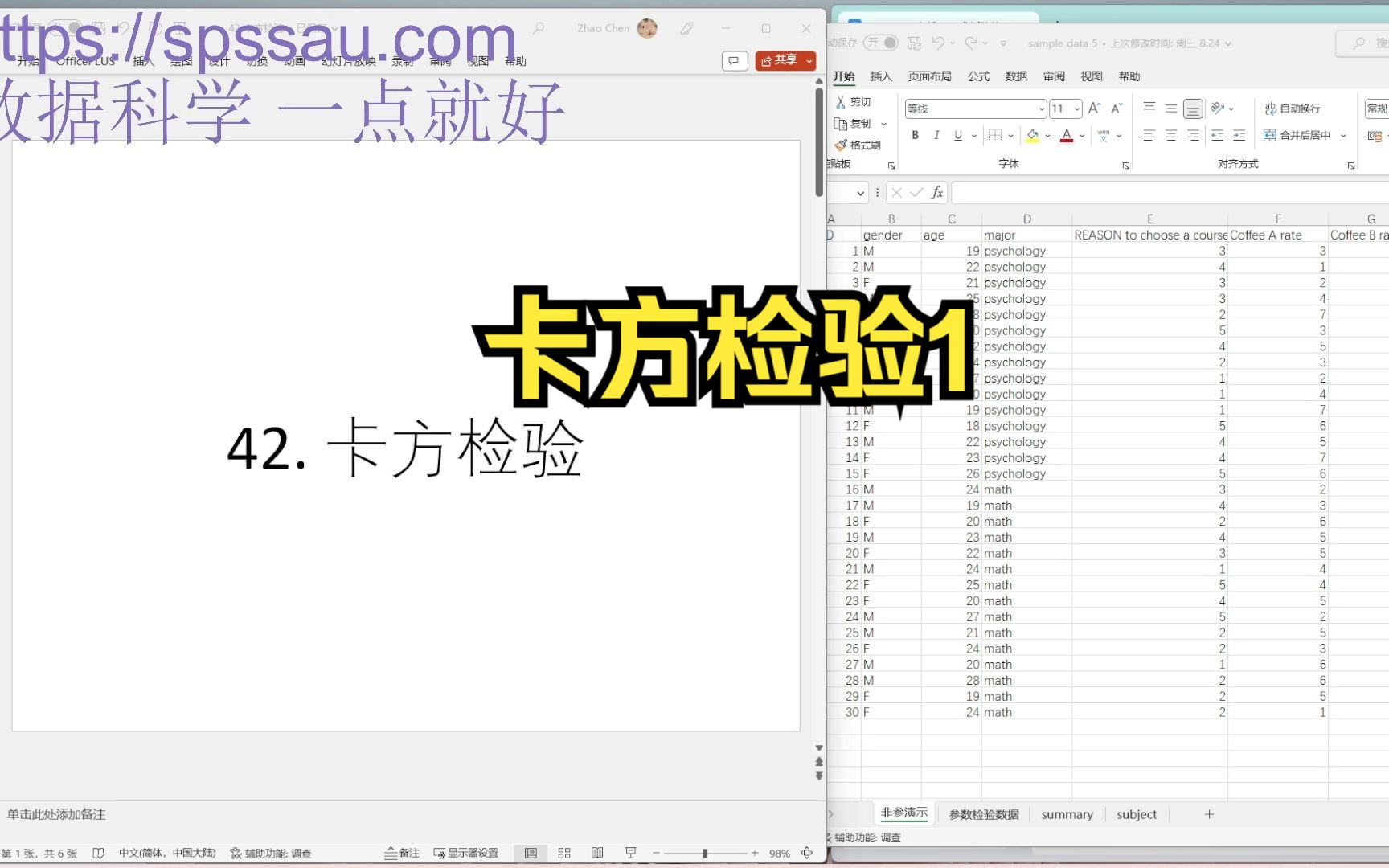Open comments via the speech bubble icon

click(x=734, y=60)
